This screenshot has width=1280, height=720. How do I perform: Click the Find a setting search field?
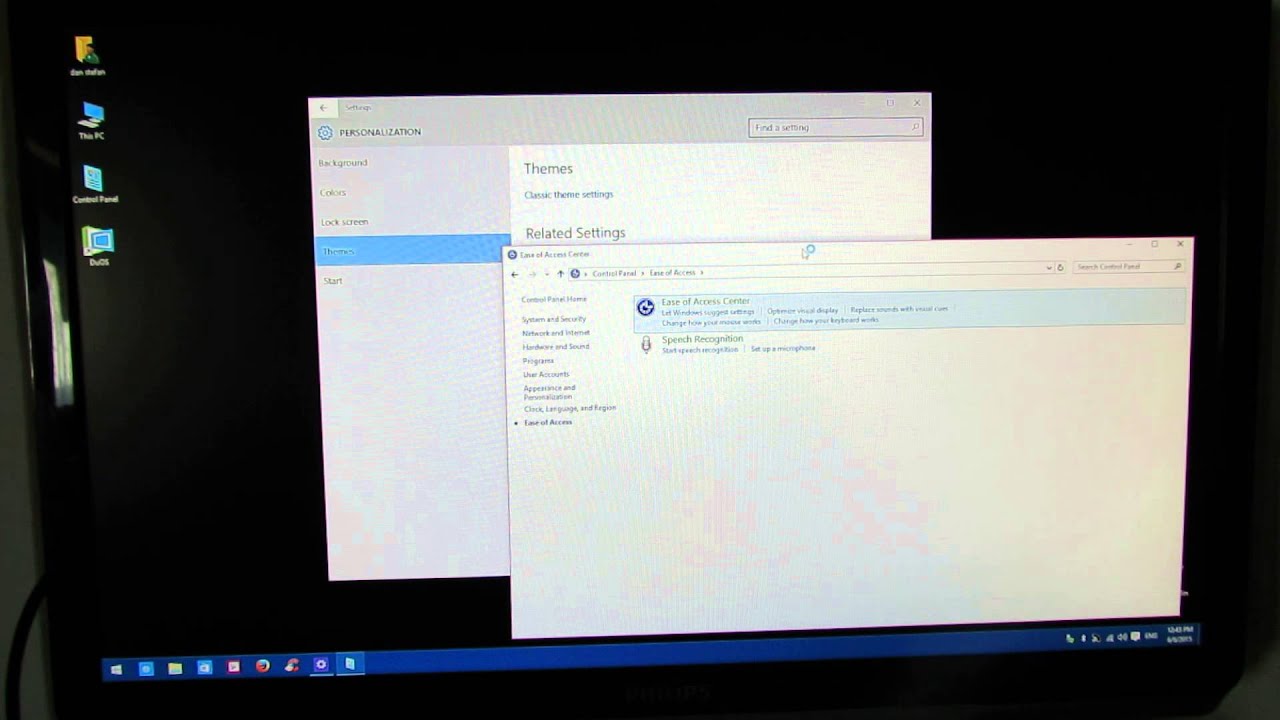click(834, 128)
